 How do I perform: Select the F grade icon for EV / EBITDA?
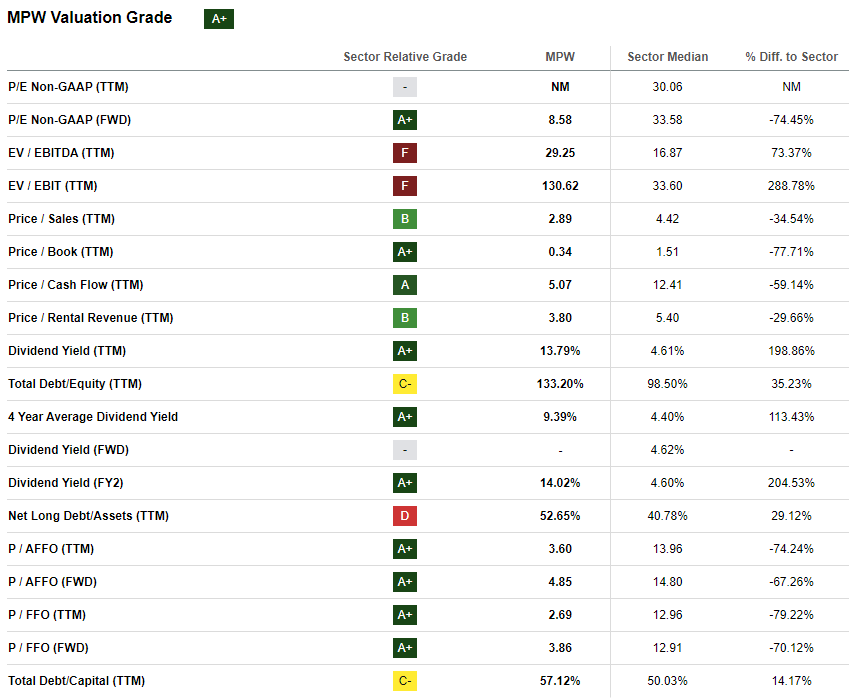pyautogui.click(x=405, y=153)
